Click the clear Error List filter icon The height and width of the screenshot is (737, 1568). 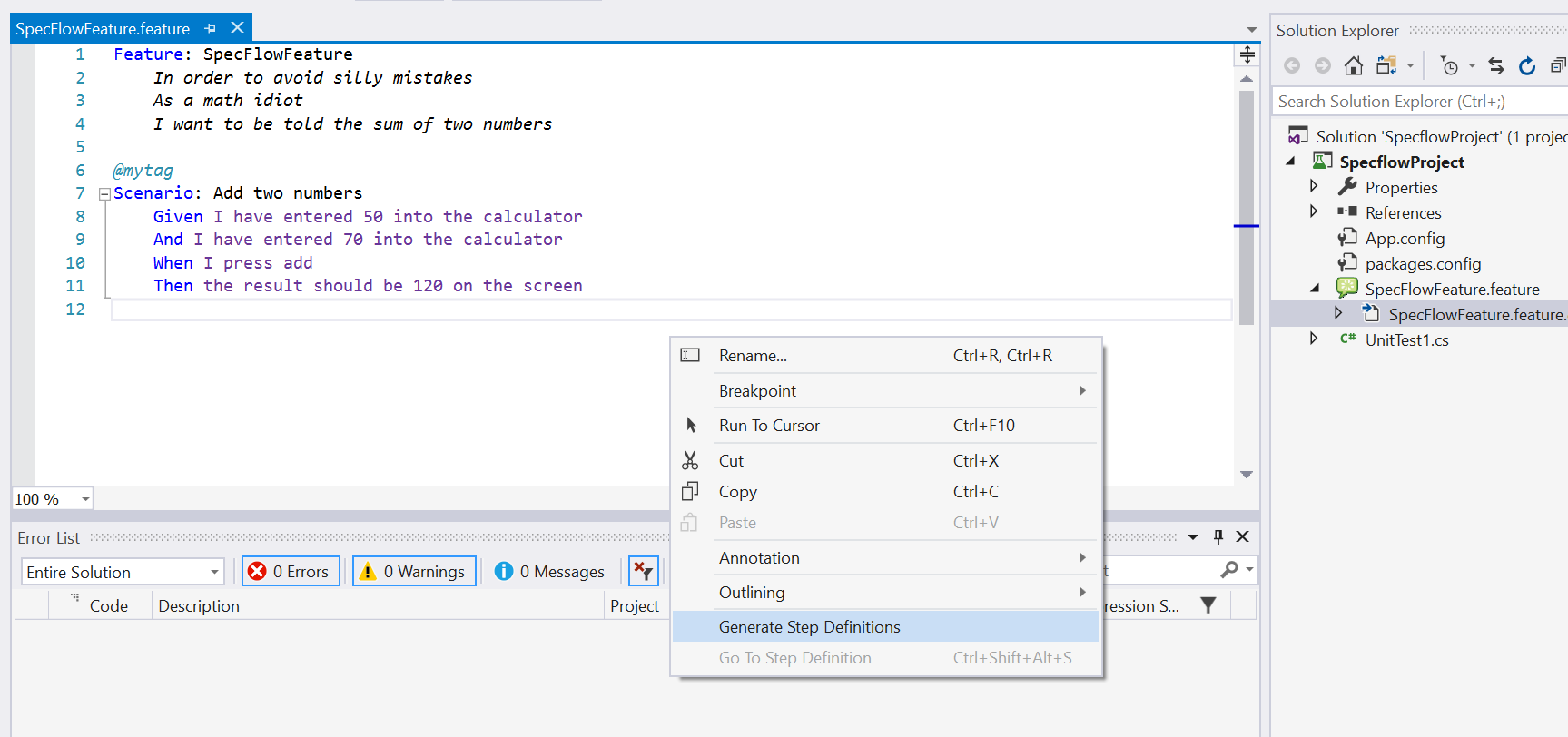point(643,571)
